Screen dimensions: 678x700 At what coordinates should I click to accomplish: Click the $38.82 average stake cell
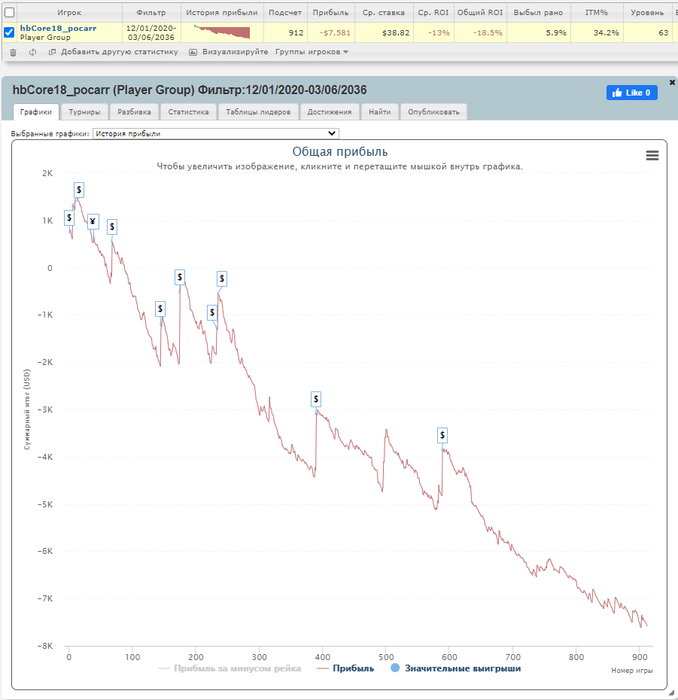(x=384, y=33)
